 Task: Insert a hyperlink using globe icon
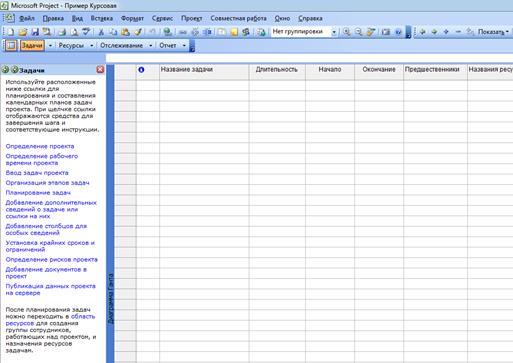[168, 32]
